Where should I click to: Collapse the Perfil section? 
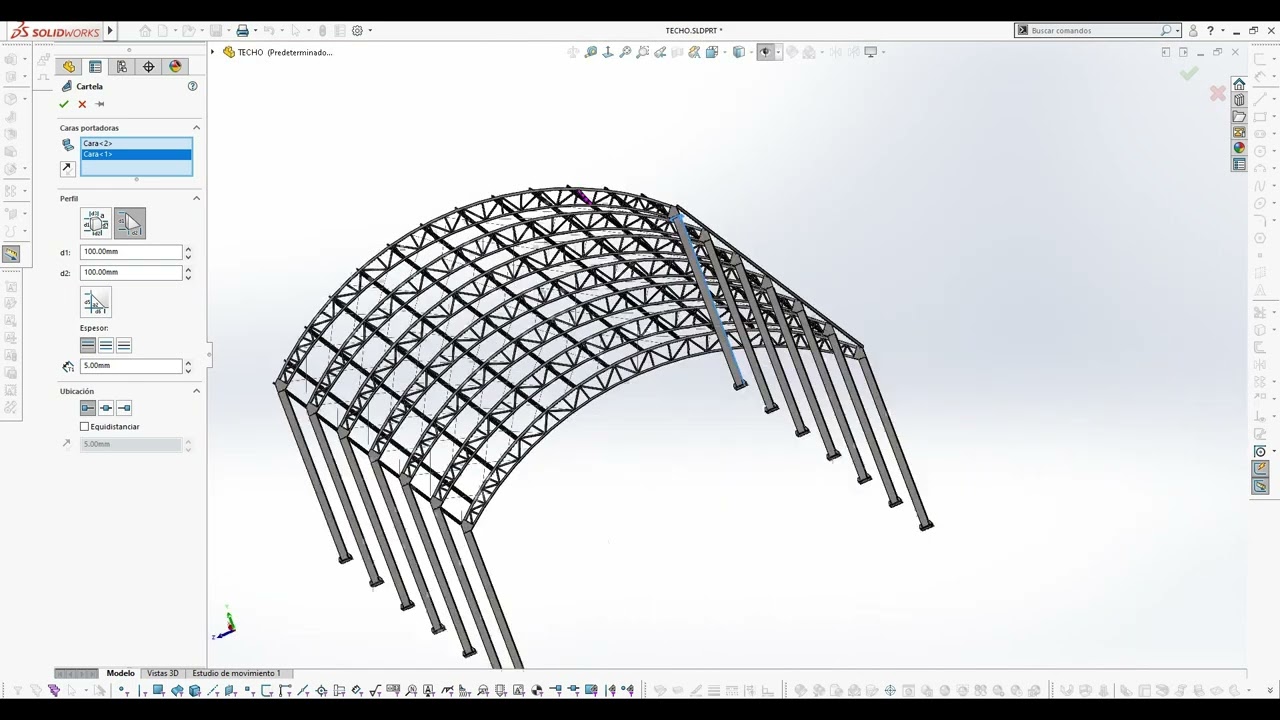pyautogui.click(x=196, y=198)
